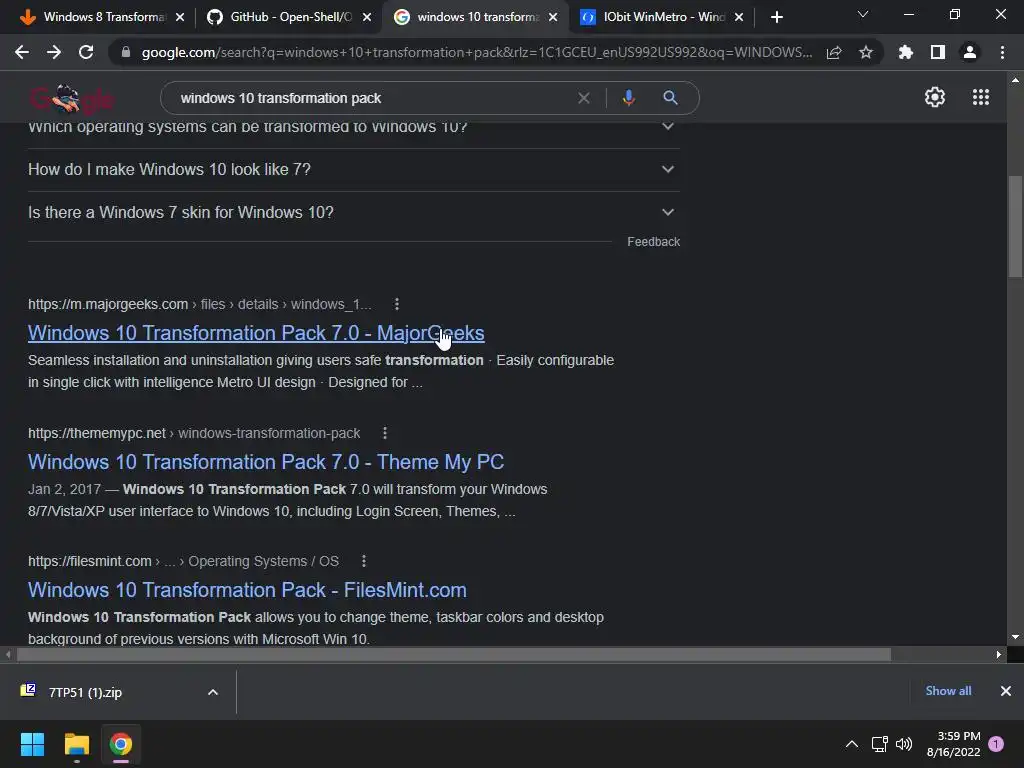Image resolution: width=1024 pixels, height=768 pixels.
Task: Open downloaded 7TP51 (1).zip file
Action: pos(85,692)
